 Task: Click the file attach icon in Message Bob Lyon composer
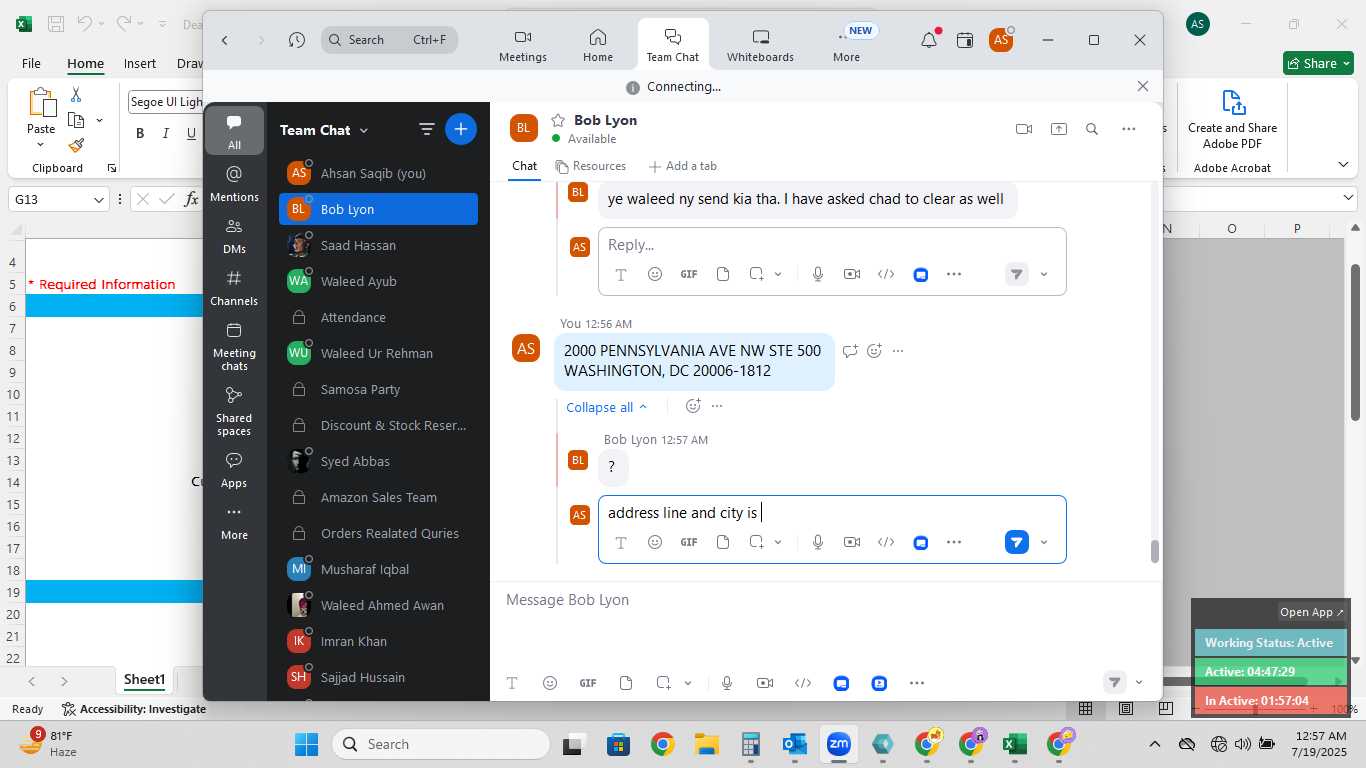(626, 683)
